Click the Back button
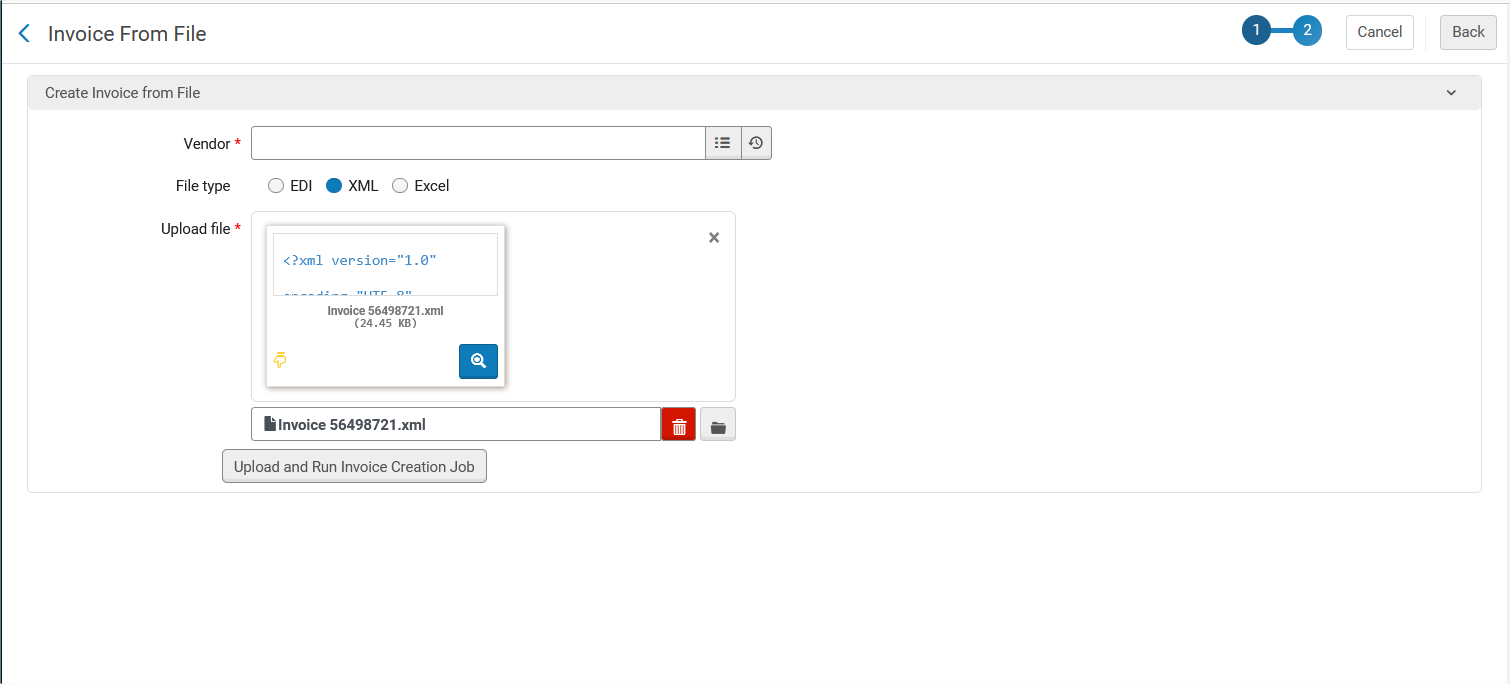 point(1468,32)
